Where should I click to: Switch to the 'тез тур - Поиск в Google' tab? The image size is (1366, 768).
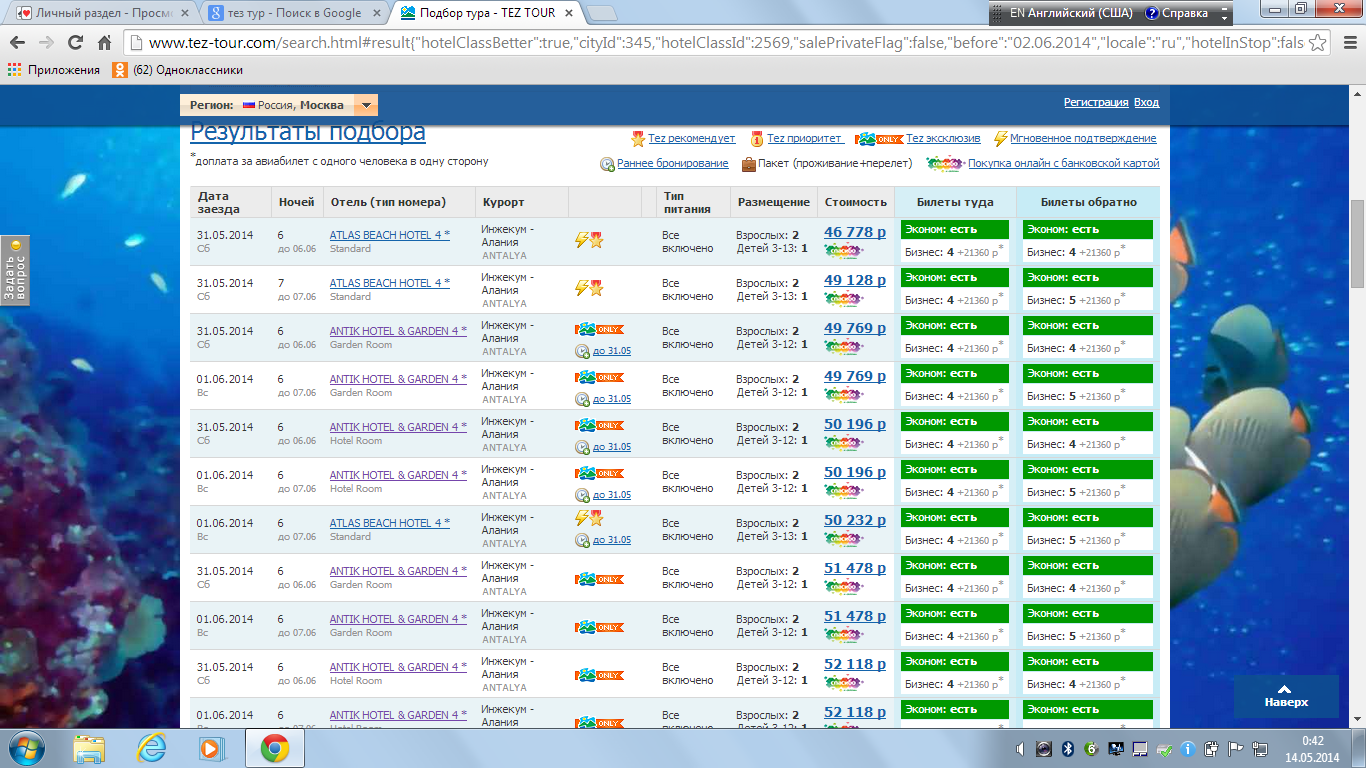291,13
